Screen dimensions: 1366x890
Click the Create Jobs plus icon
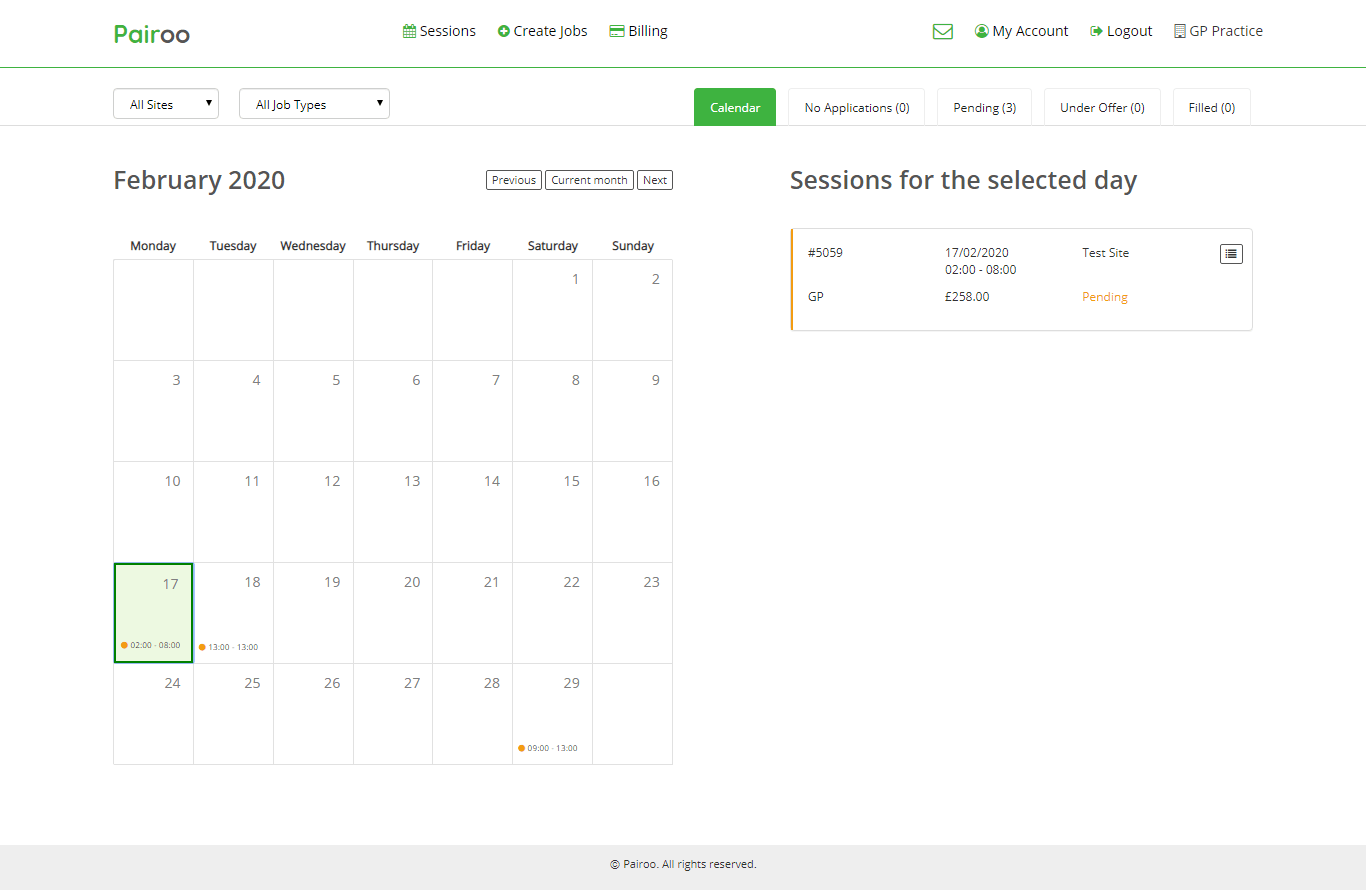point(504,32)
